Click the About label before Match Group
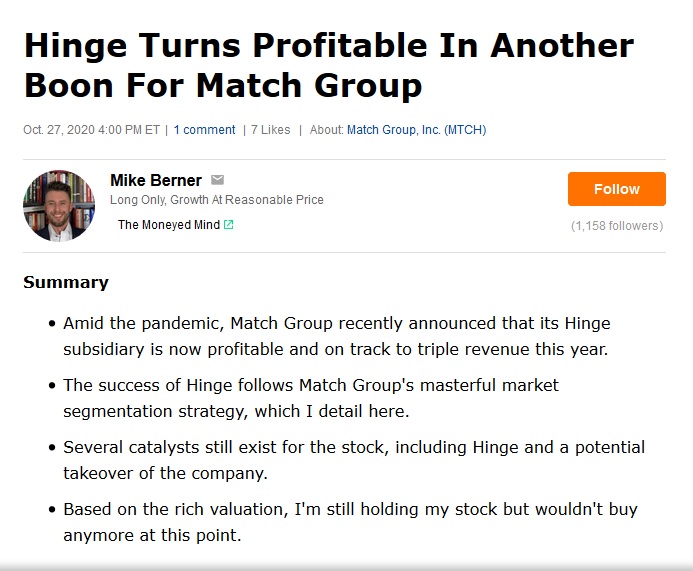This screenshot has height=571, width=693. click(326, 130)
